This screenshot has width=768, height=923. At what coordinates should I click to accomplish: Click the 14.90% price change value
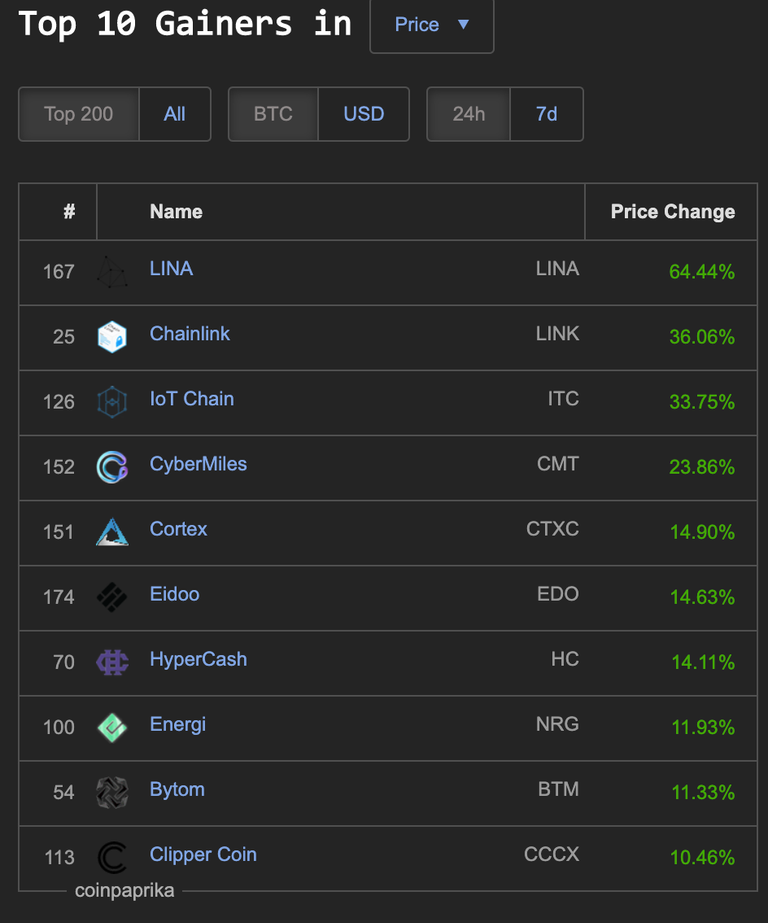click(703, 532)
